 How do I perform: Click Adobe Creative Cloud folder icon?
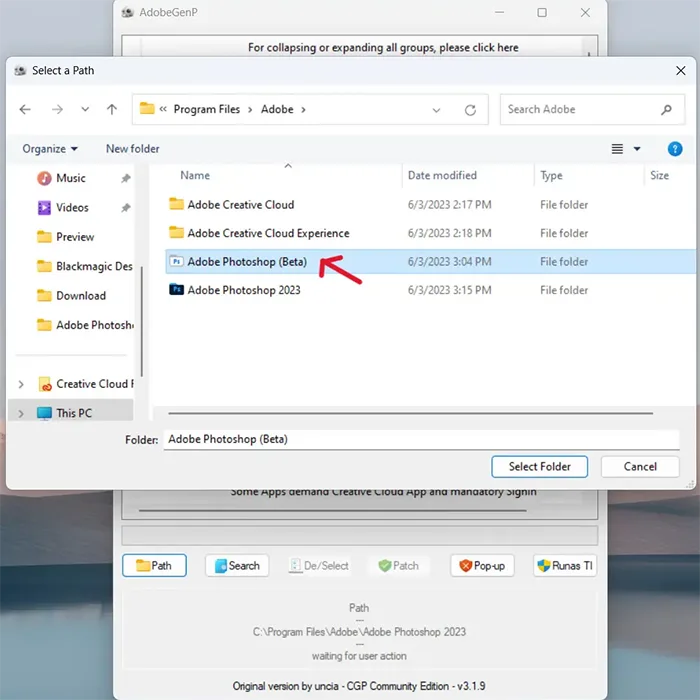176,204
